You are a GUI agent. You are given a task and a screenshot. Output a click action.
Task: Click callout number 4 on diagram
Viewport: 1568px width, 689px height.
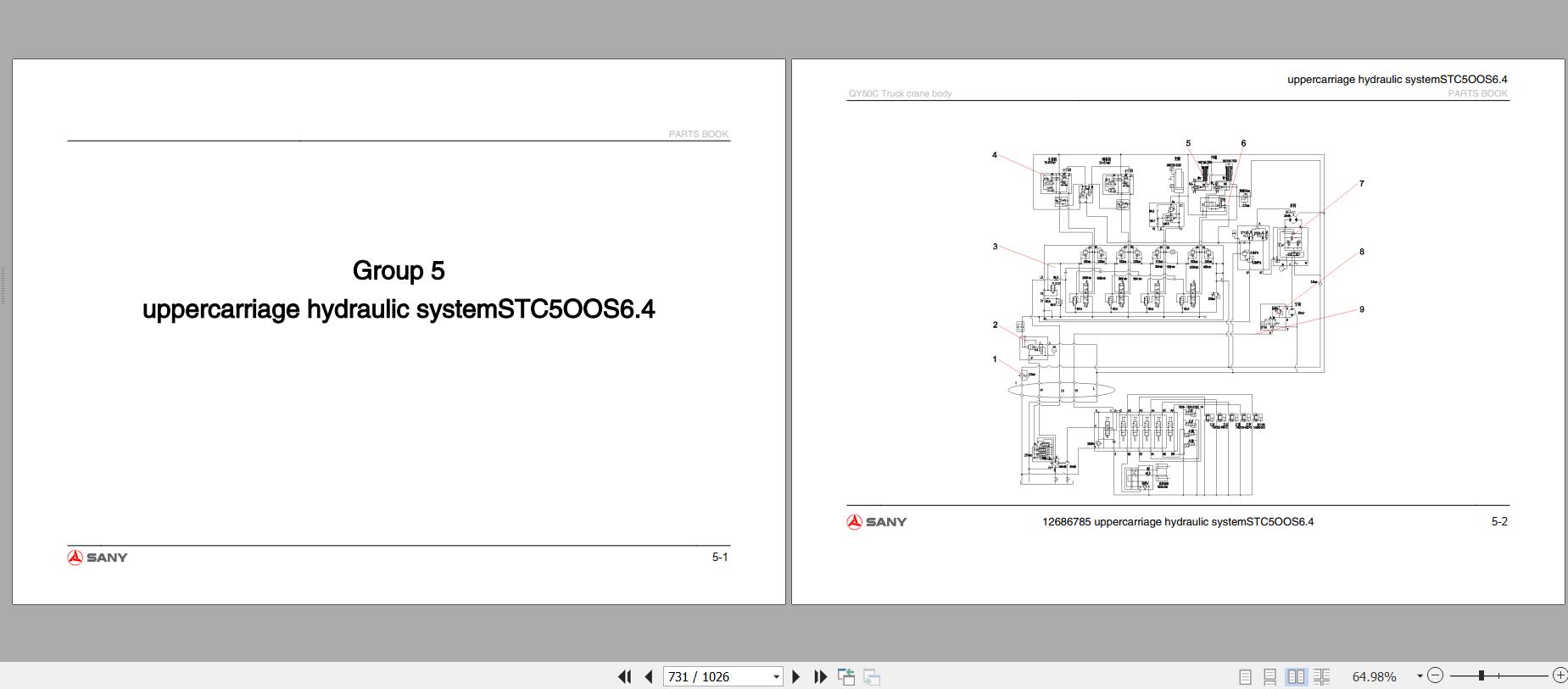coord(995,155)
